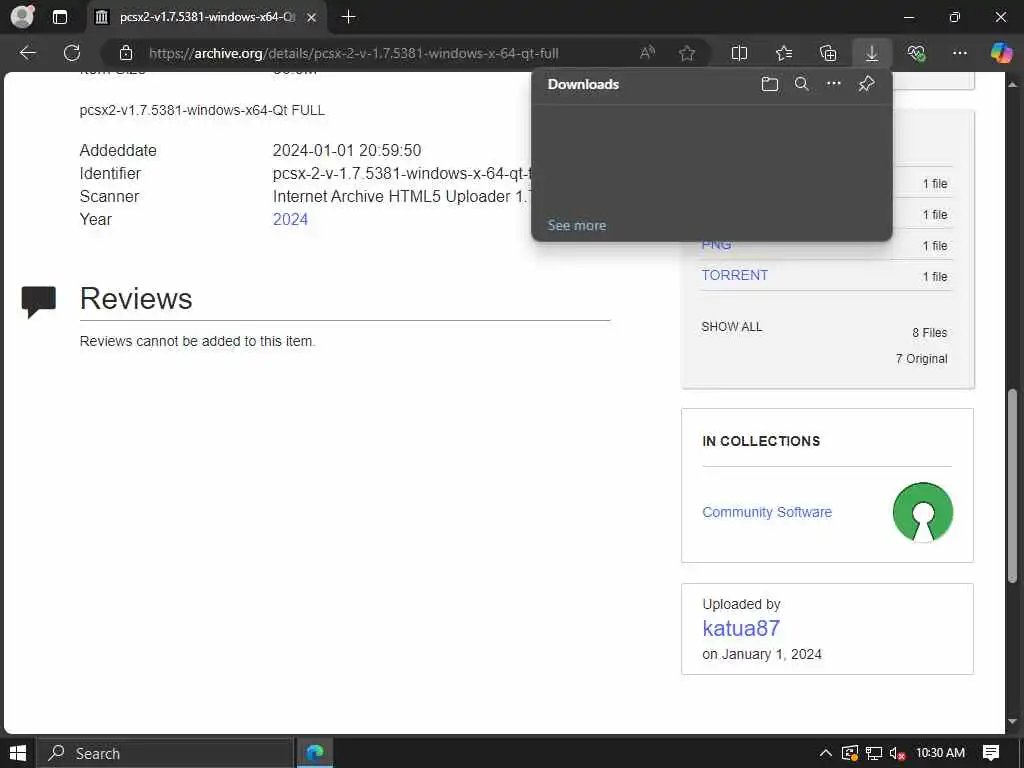Click the scrollbar down arrow
Viewport: 1024px width, 768px height.
1012,722
